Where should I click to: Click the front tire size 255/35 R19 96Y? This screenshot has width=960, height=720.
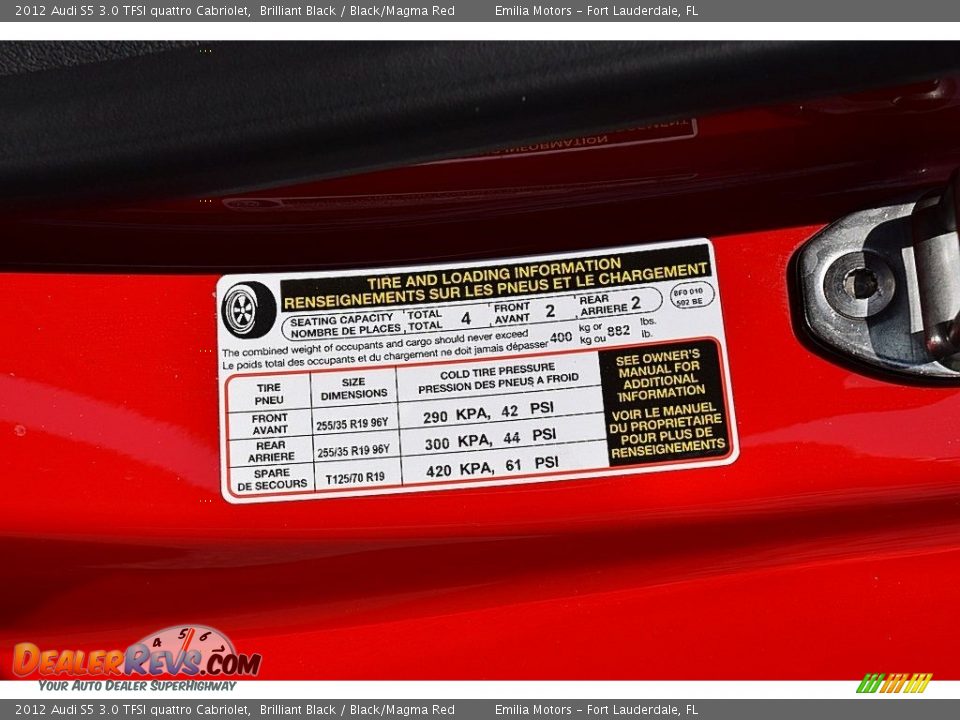click(352, 424)
